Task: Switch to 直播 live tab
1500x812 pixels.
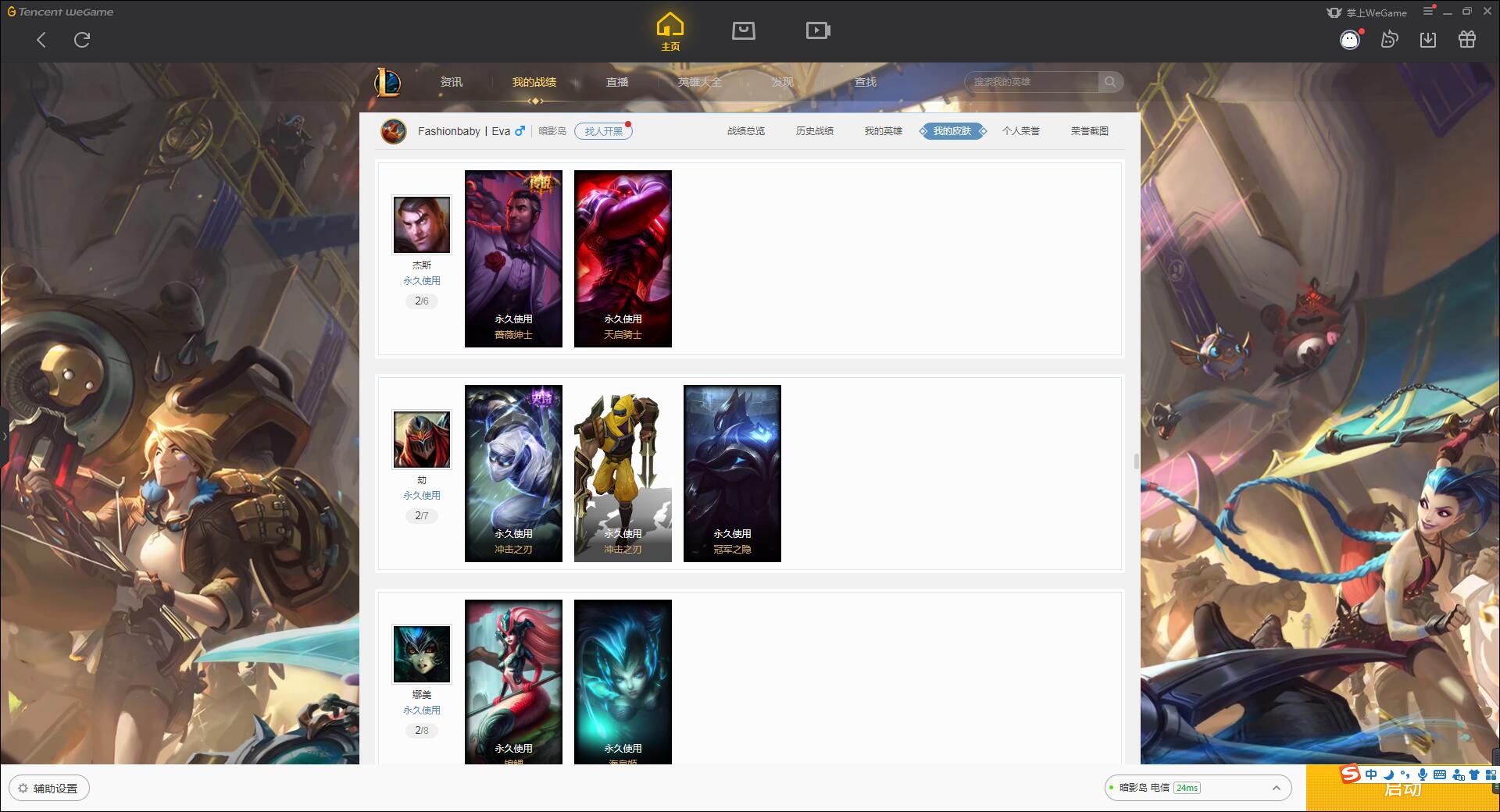Action: pyautogui.click(x=617, y=82)
